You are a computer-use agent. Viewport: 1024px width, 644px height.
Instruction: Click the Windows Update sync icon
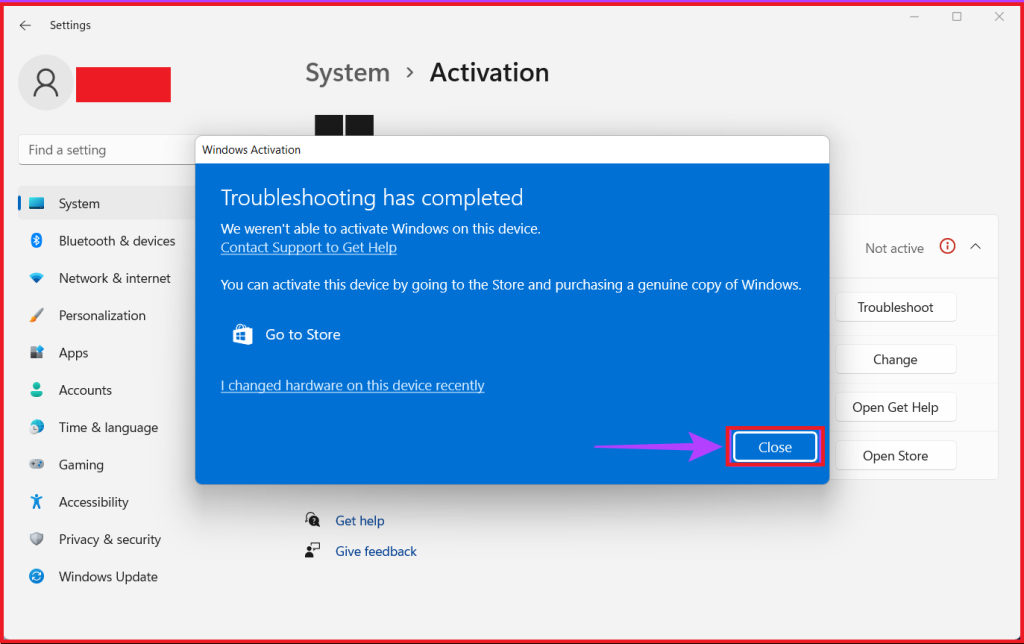click(37, 577)
